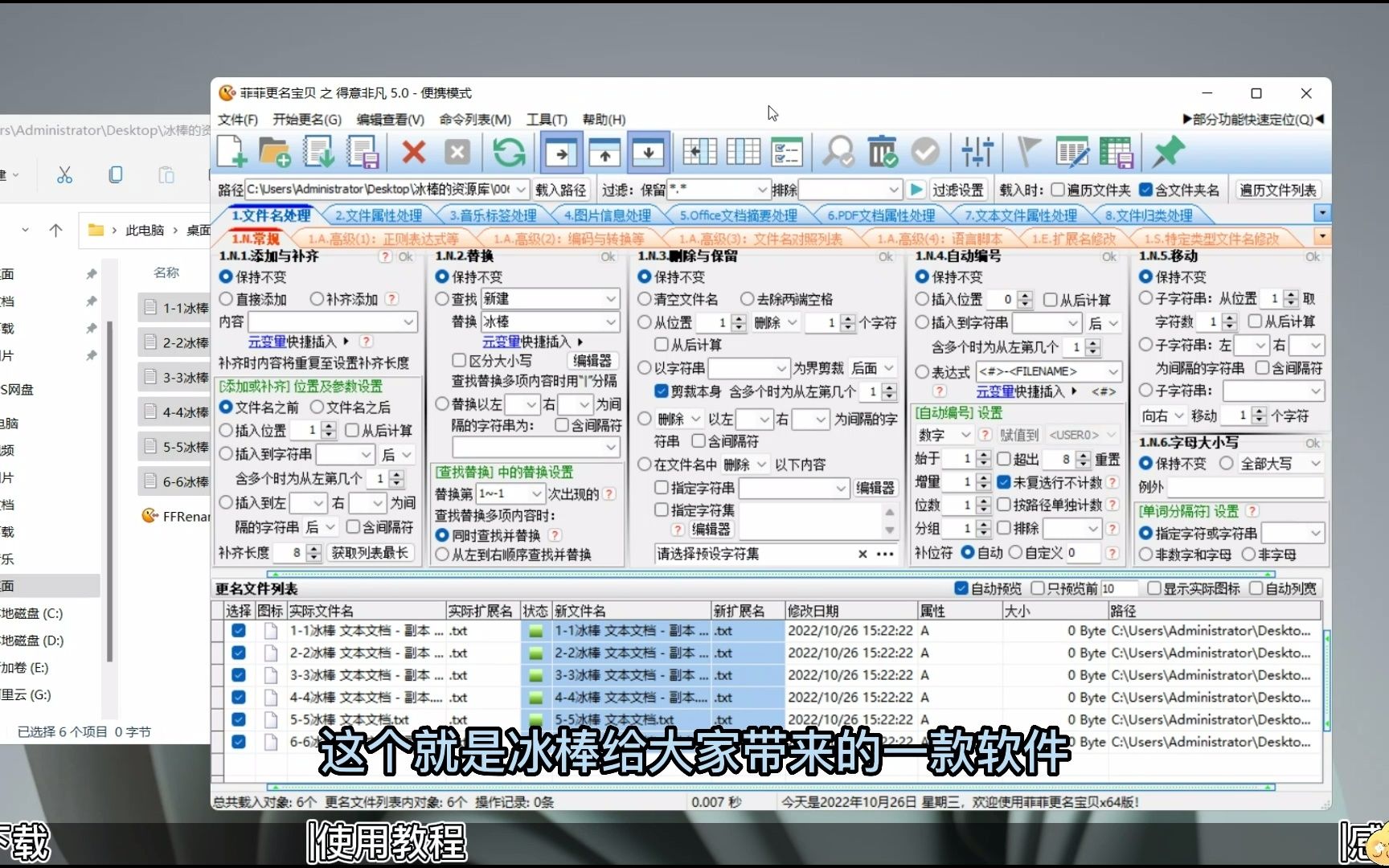Select the 补齐添加 radio button
The height and width of the screenshot is (868, 1389).
click(317, 299)
